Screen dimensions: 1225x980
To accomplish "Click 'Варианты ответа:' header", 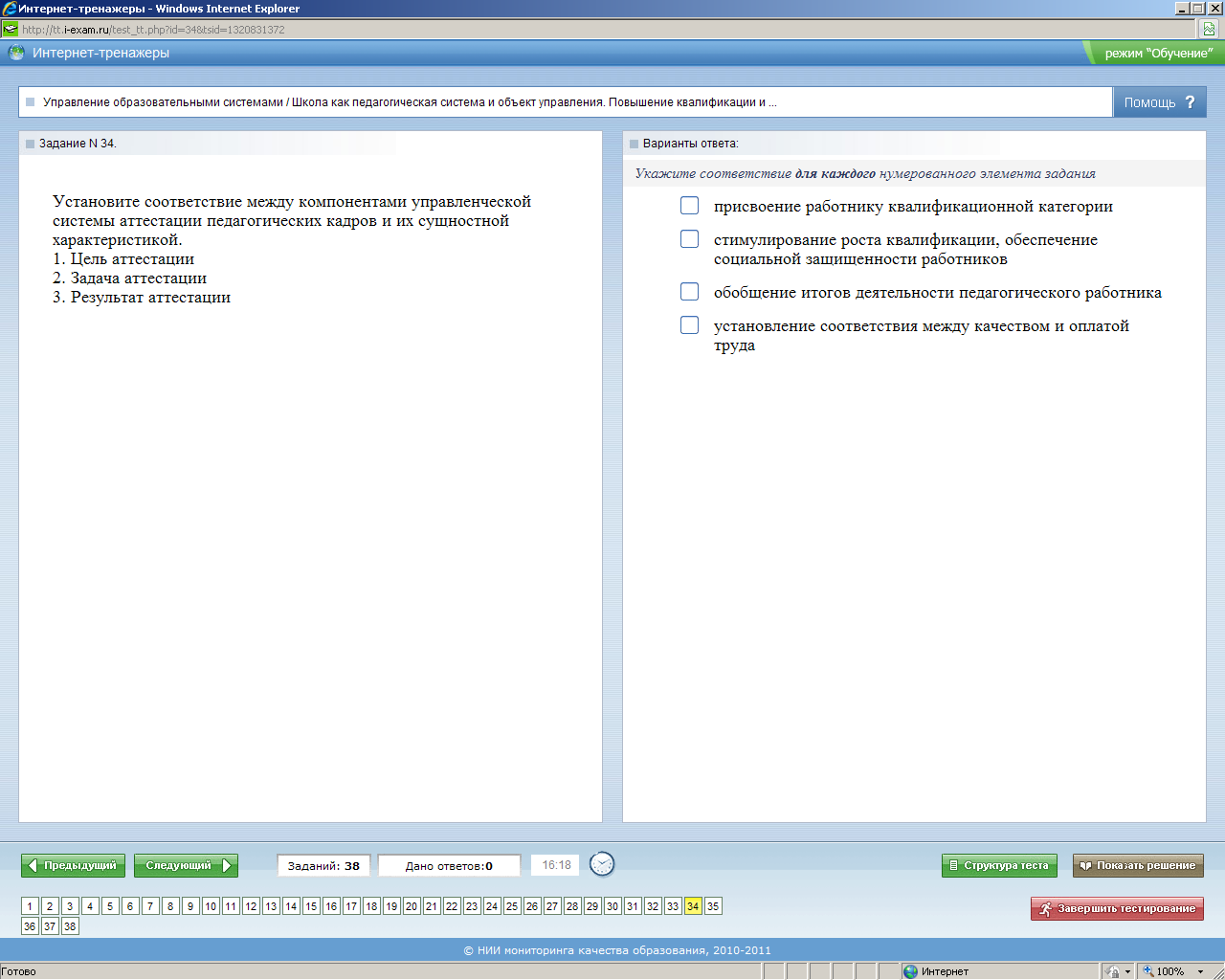I will [x=691, y=144].
